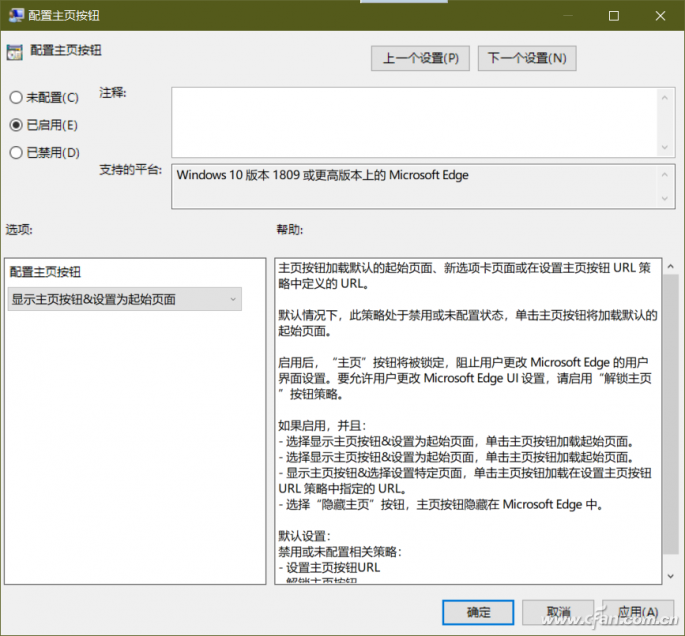Click help text 如果启用，并且:

point(322,425)
